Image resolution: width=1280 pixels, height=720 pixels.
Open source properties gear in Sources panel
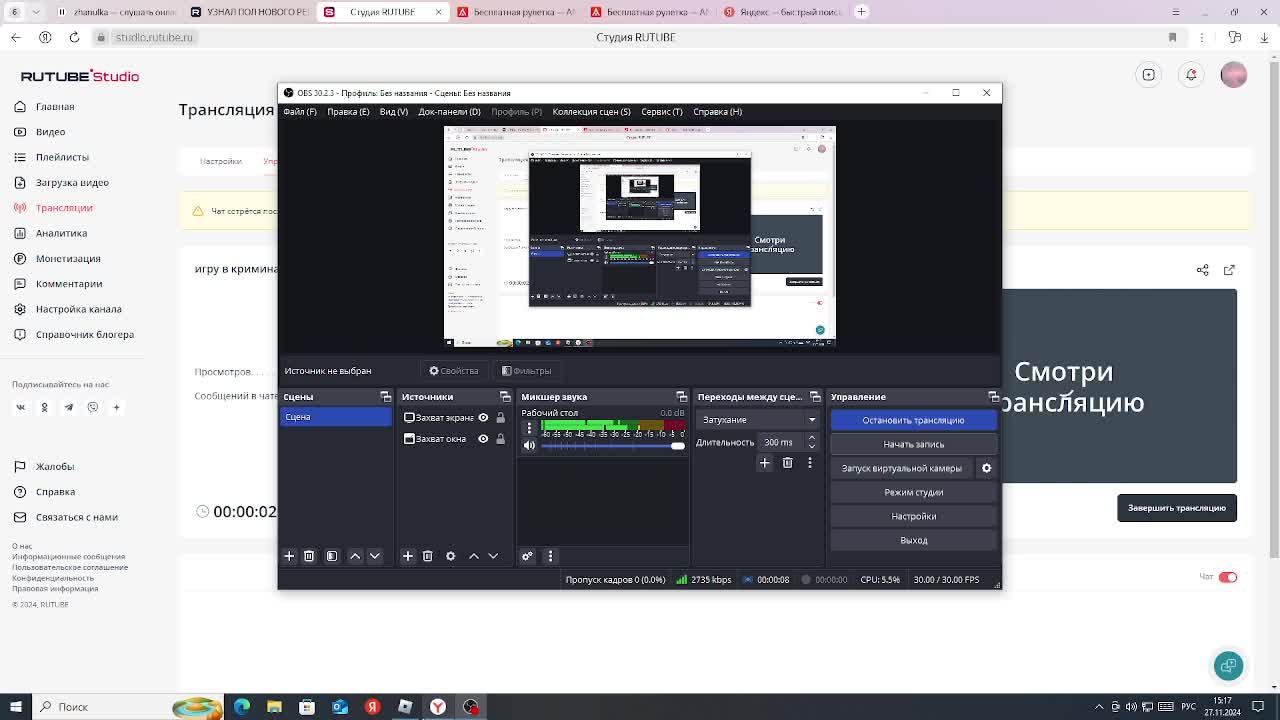click(451, 556)
